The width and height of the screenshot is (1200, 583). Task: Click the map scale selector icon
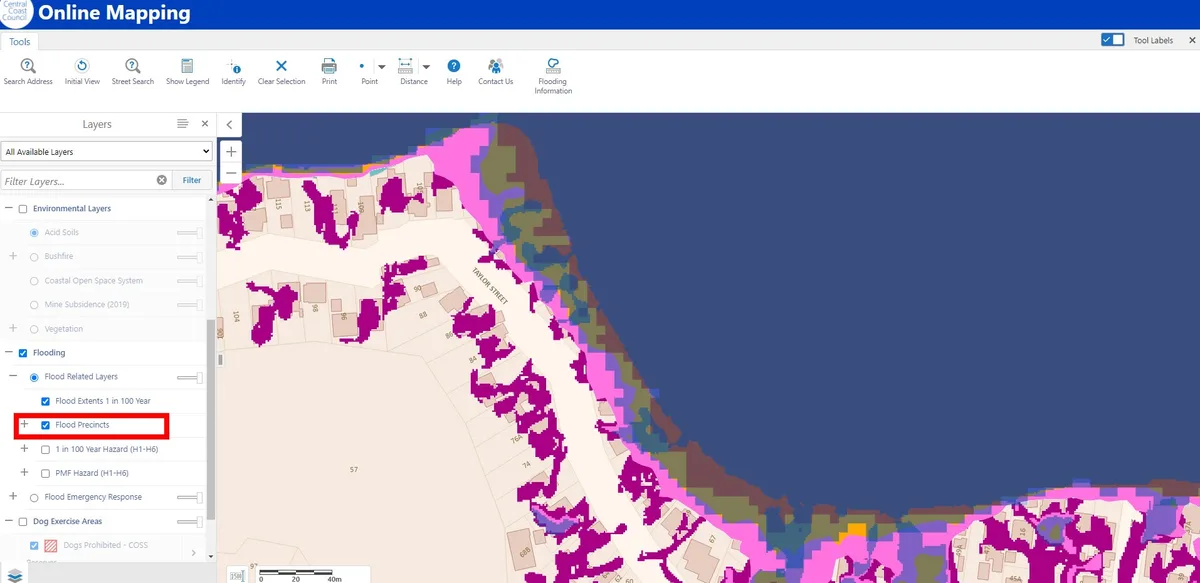[236, 575]
